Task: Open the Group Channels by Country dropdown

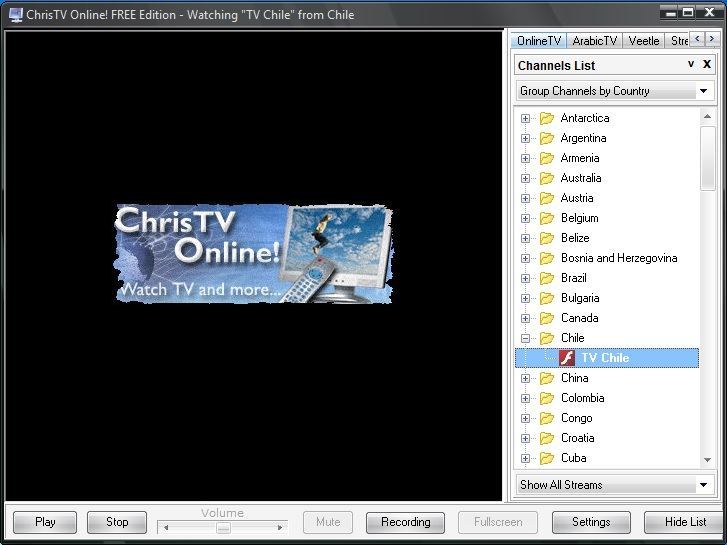Action: [x=615, y=91]
